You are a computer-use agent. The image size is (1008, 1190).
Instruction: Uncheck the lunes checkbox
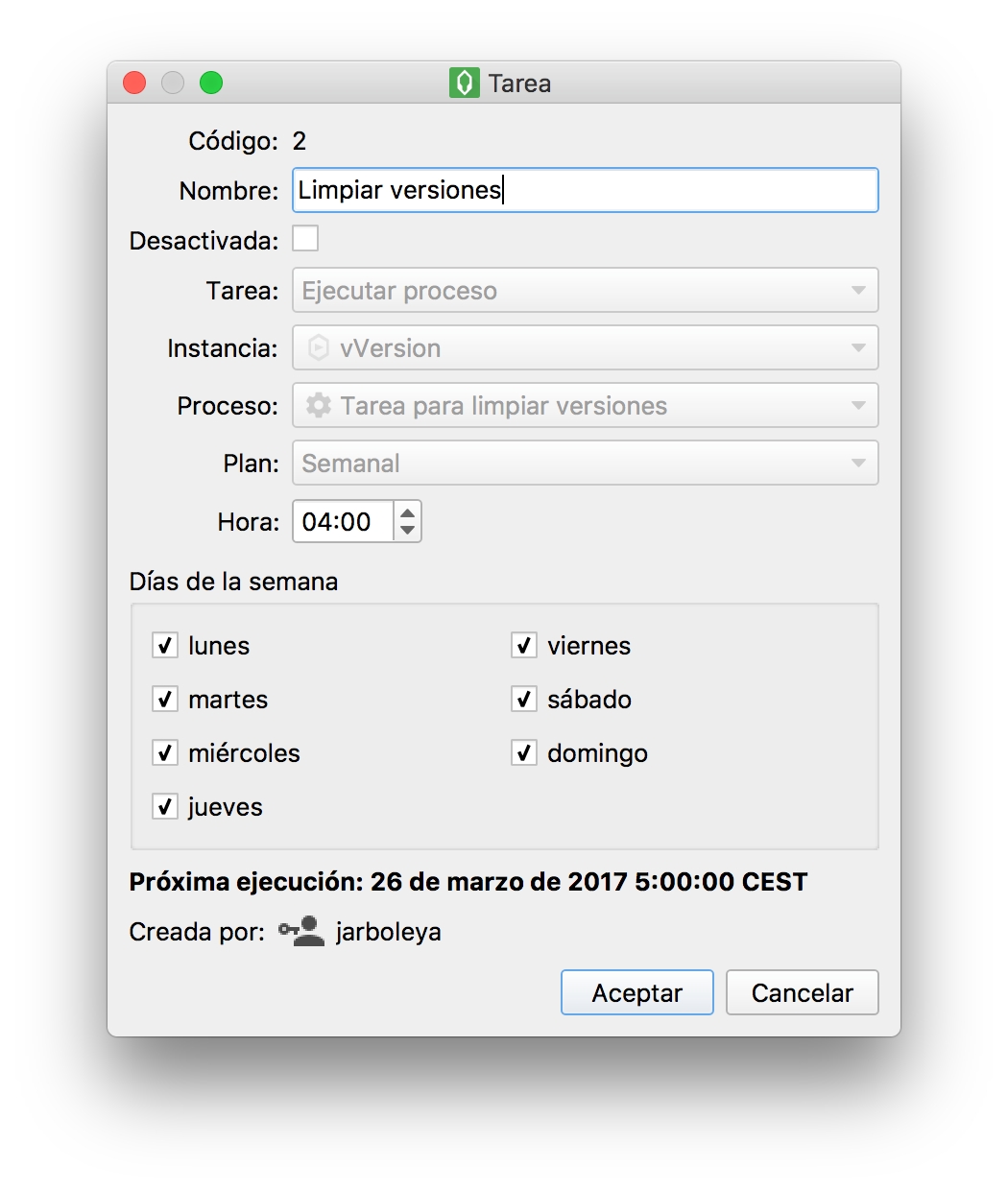pyautogui.click(x=165, y=646)
